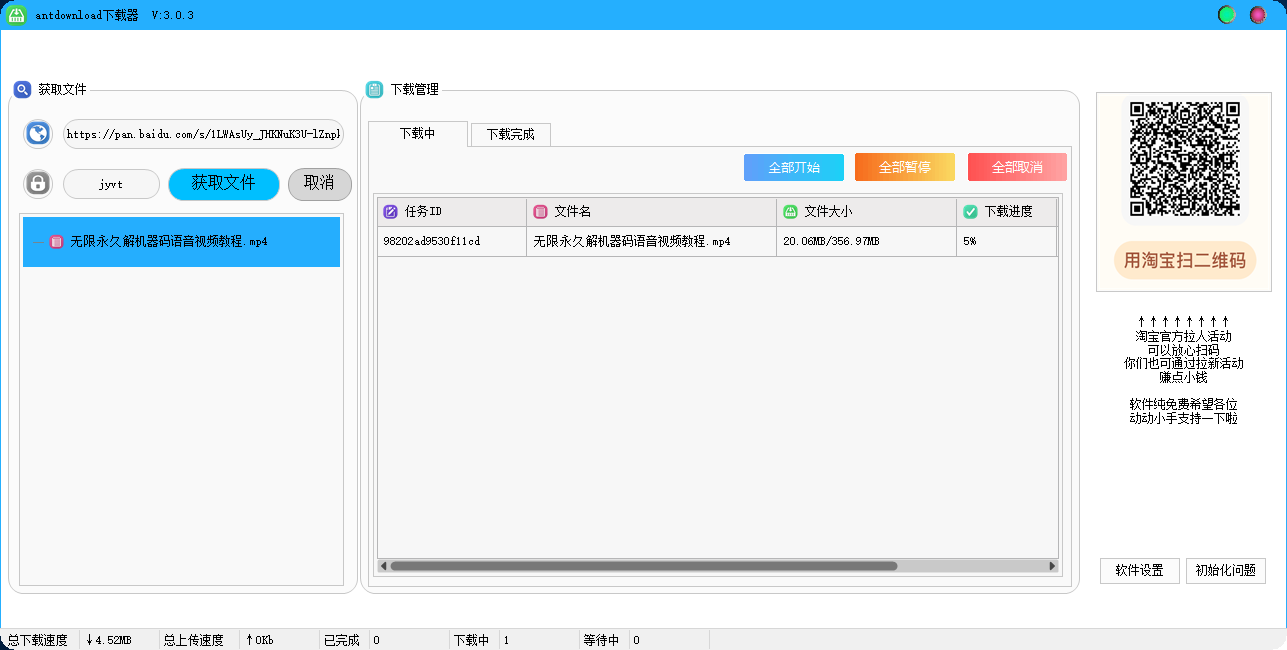
Task: Click the padlock icon beside extraction code
Action: pos(38,184)
